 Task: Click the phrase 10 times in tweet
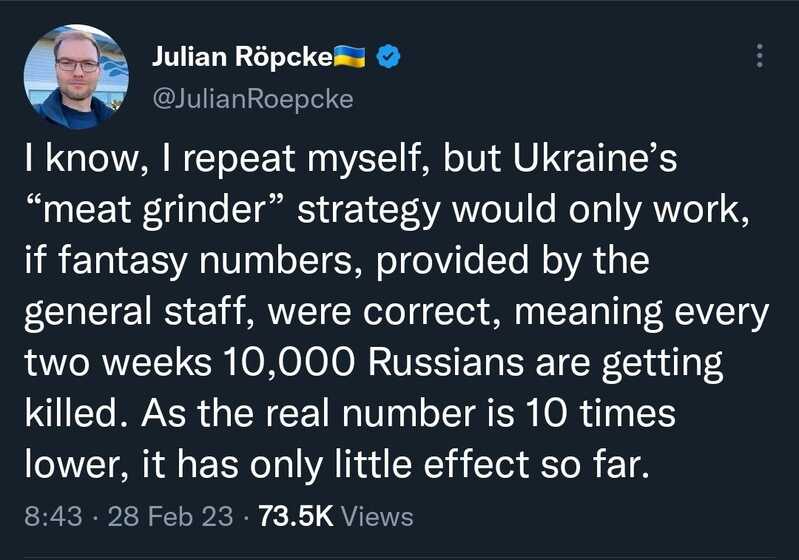600,413
